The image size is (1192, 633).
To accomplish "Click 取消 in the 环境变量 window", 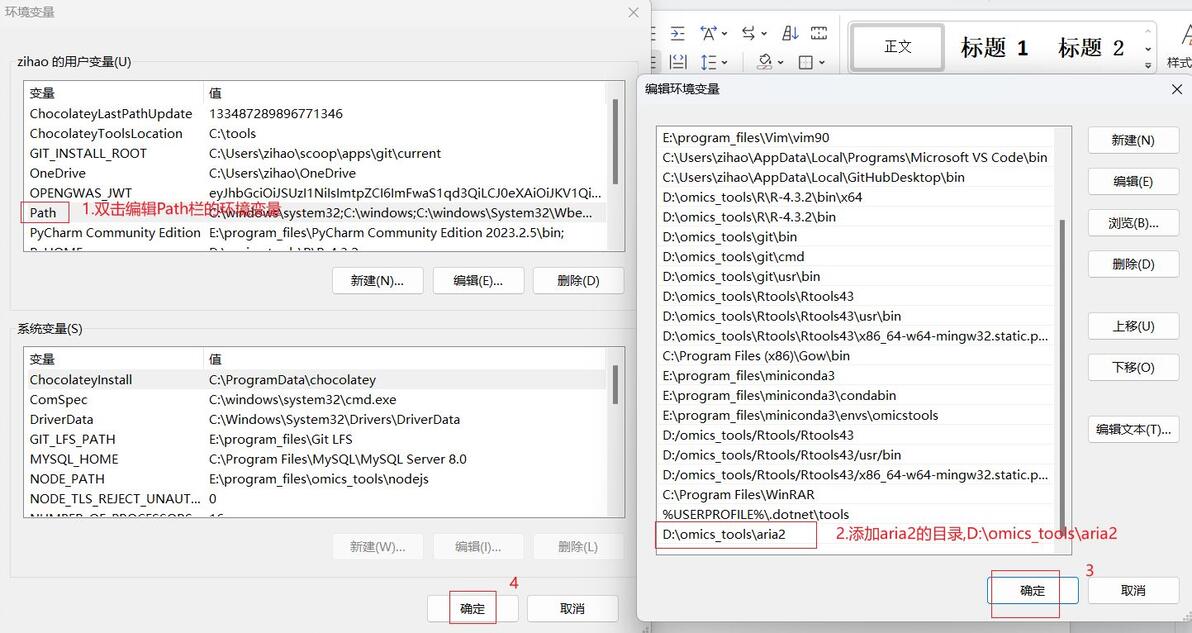I will click(572, 609).
